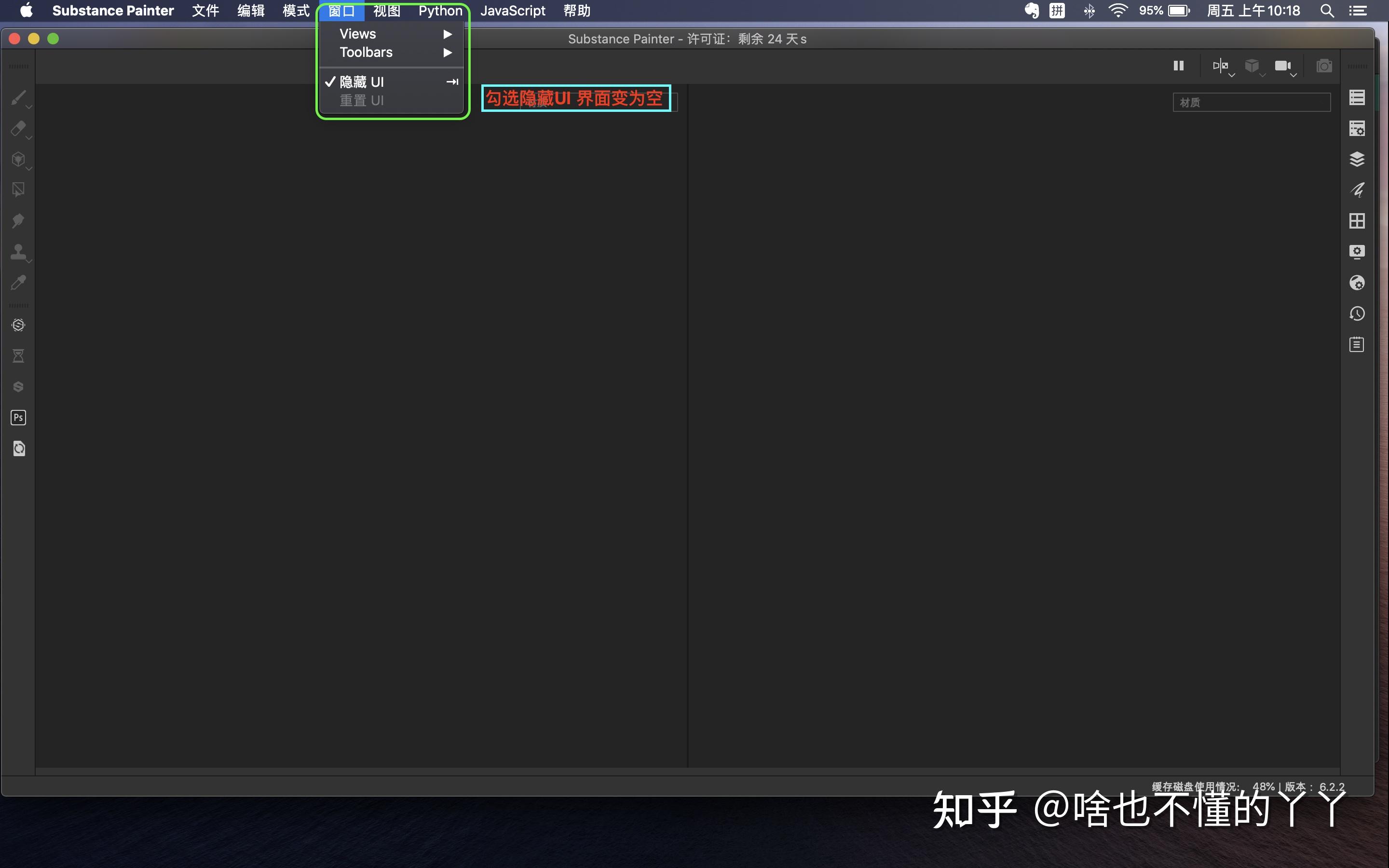Open the History panel icon
The width and height of the screenshot is (1389, 868).
pos(1357,313)
